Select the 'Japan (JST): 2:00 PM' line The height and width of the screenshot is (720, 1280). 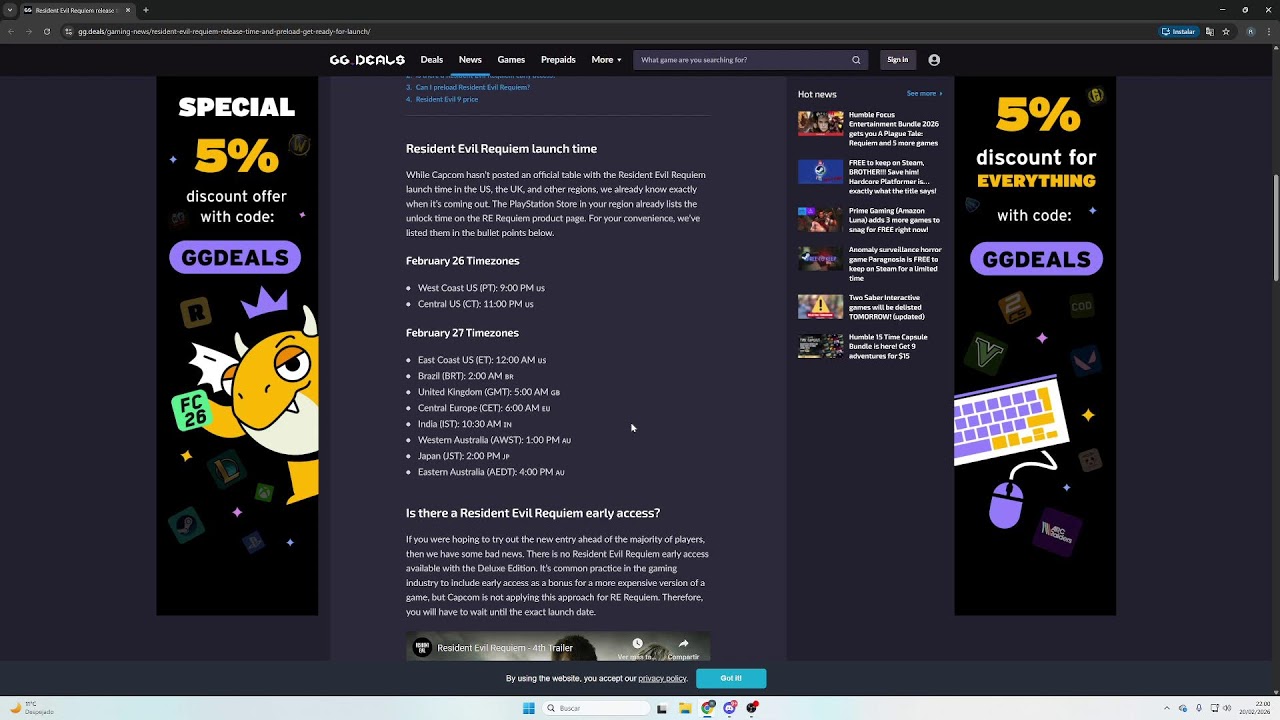coord(464,456)
